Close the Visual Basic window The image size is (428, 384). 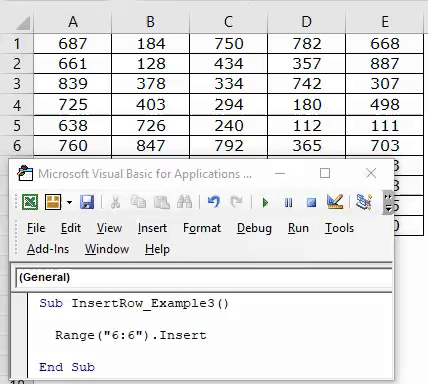pos(371,173)
